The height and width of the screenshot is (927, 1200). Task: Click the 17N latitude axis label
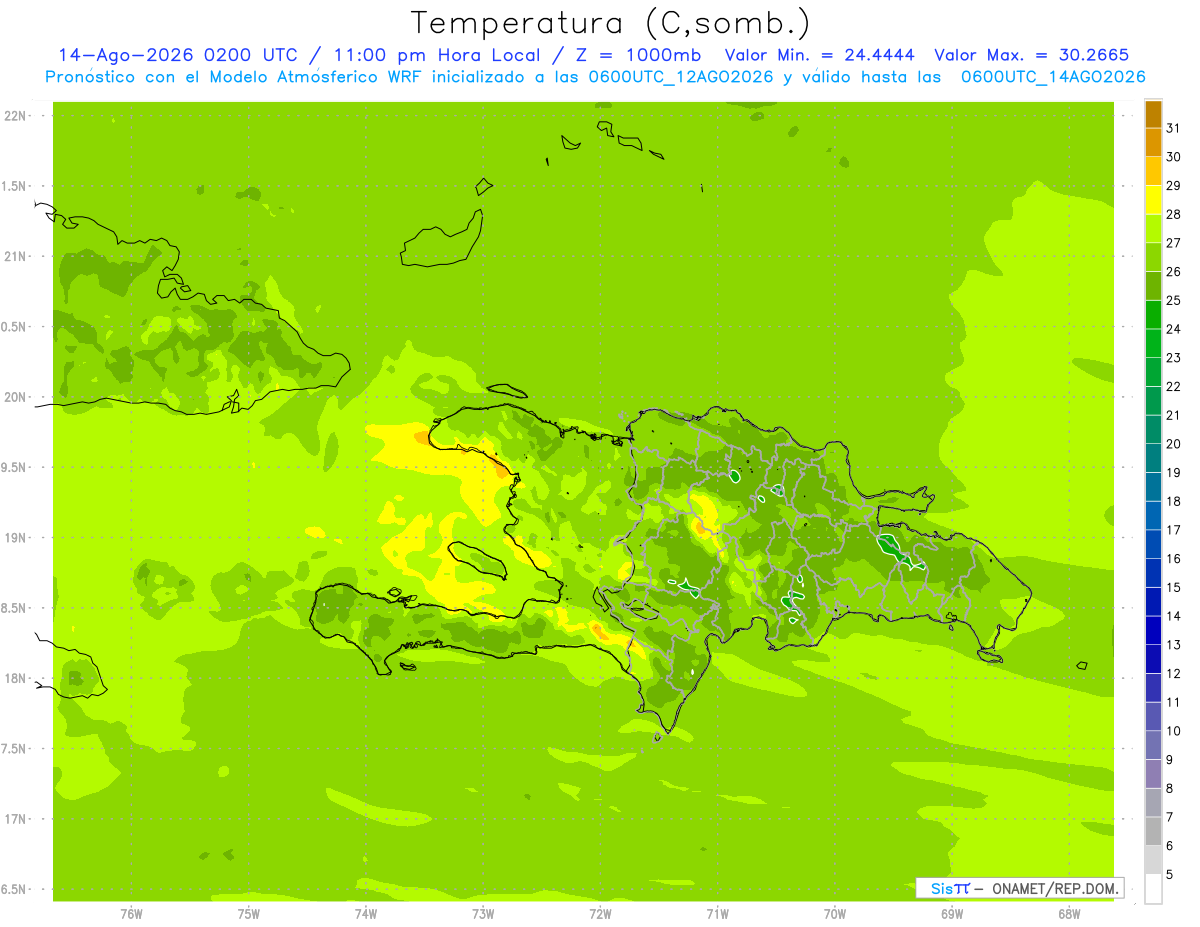click(x=15, y=820)
